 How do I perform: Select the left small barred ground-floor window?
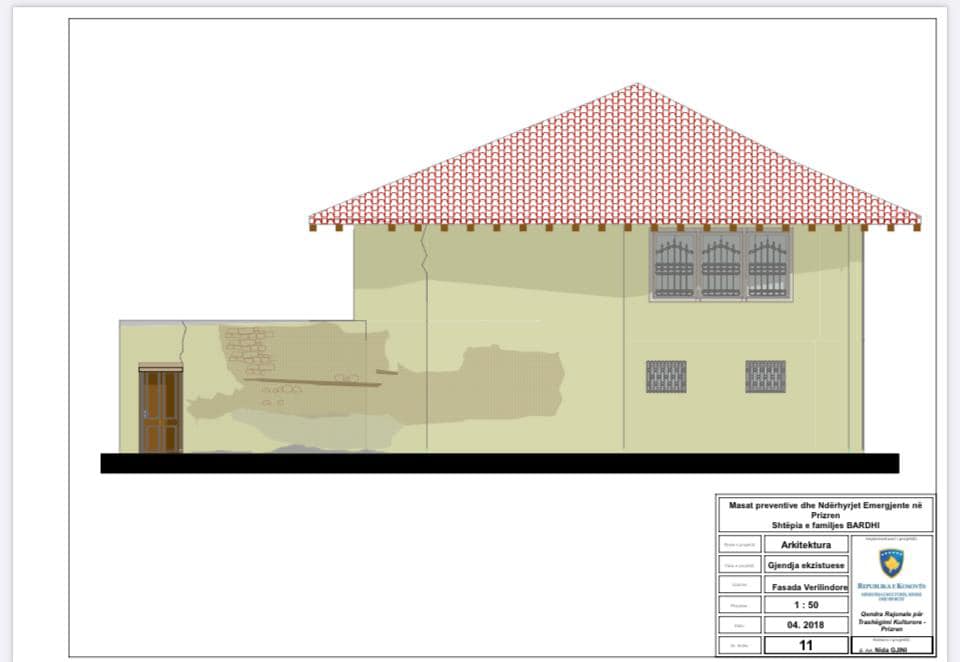[x=666, y=377]
